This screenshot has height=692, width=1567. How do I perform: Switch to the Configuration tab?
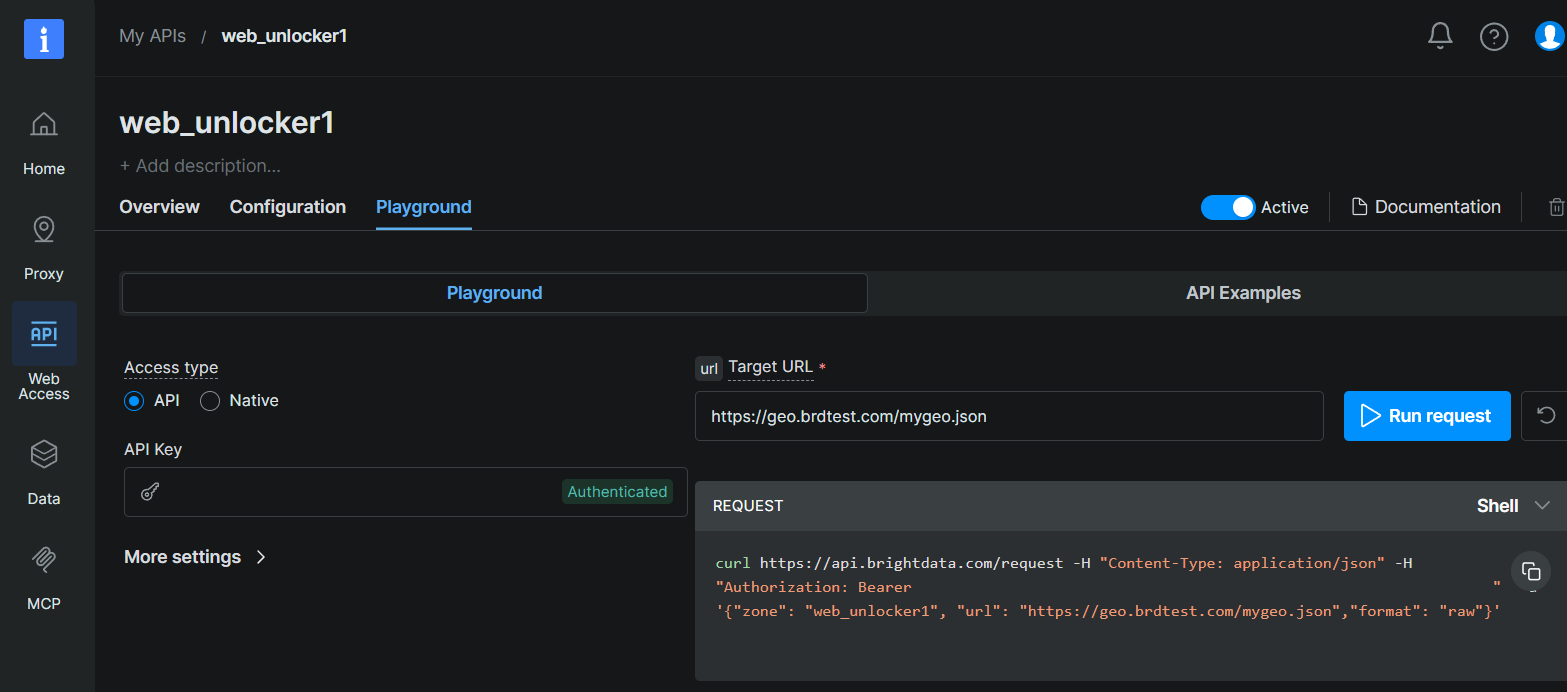click(287, 207)
